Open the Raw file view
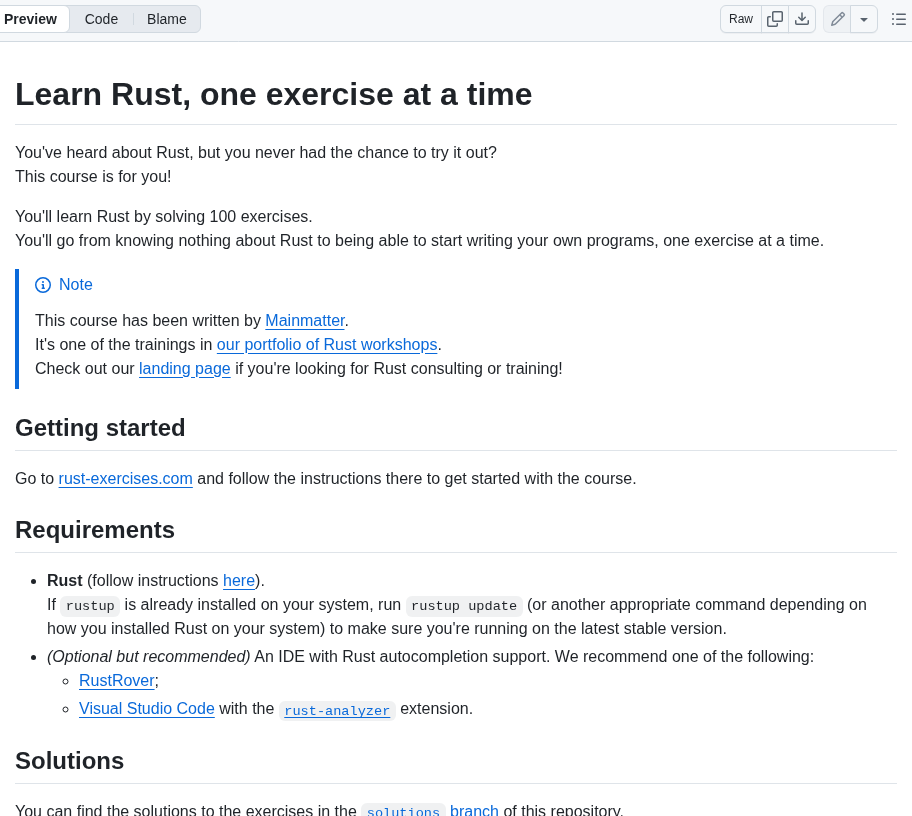The image size is (912, 816). click(x=740, y=19)
